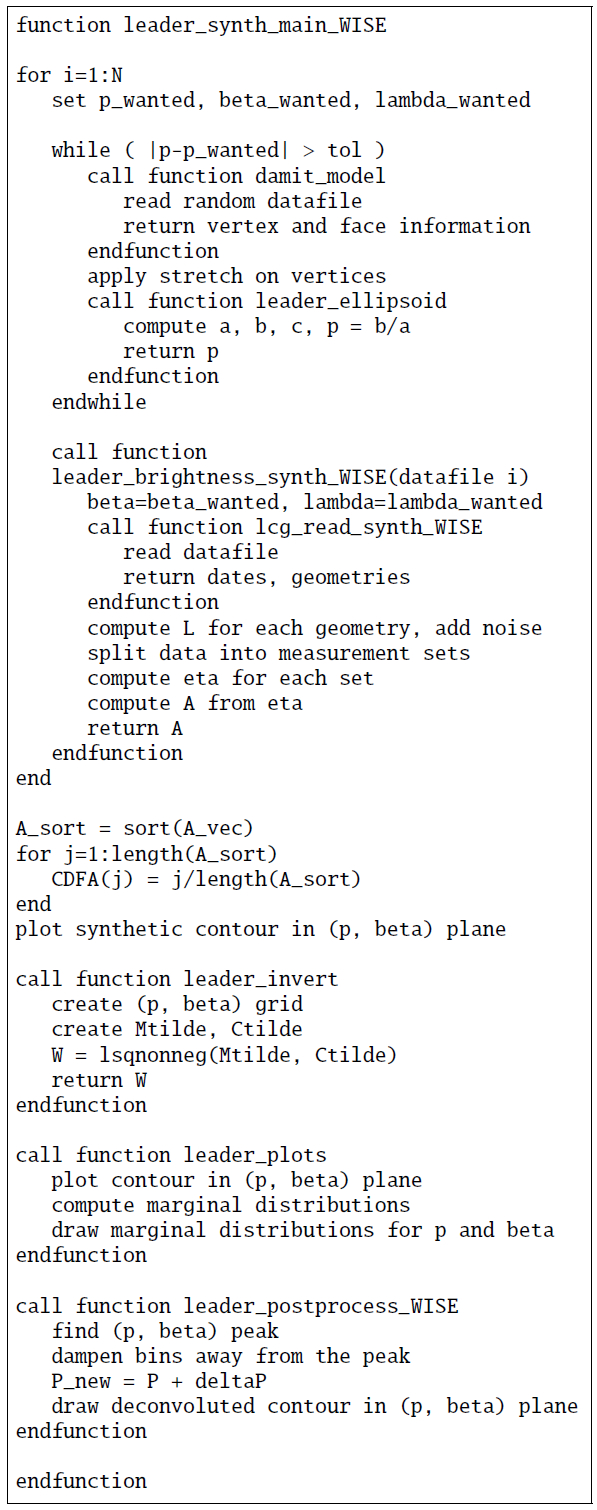Click 'compute L for each geometry, add noise'
The image size is (597, 1510).
click(x=315, y=628)
